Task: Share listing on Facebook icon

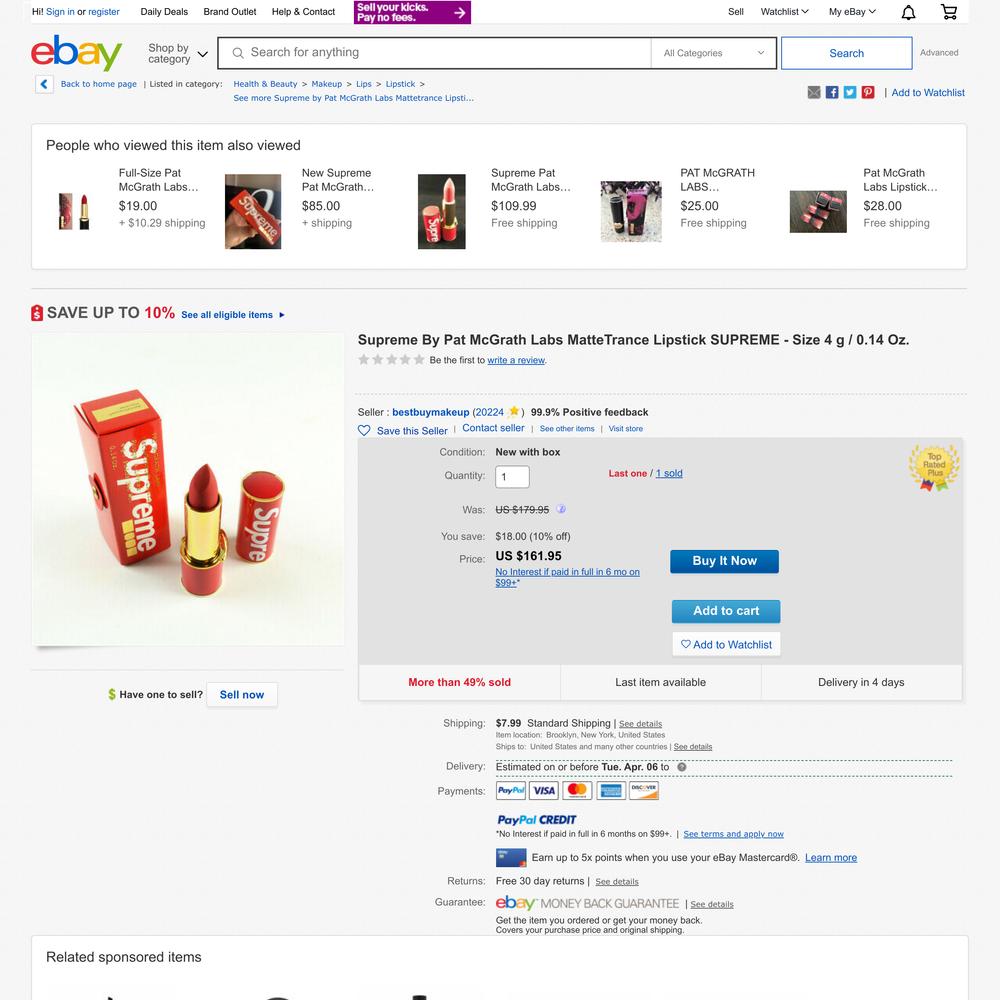Action: (x=832, y=92)
